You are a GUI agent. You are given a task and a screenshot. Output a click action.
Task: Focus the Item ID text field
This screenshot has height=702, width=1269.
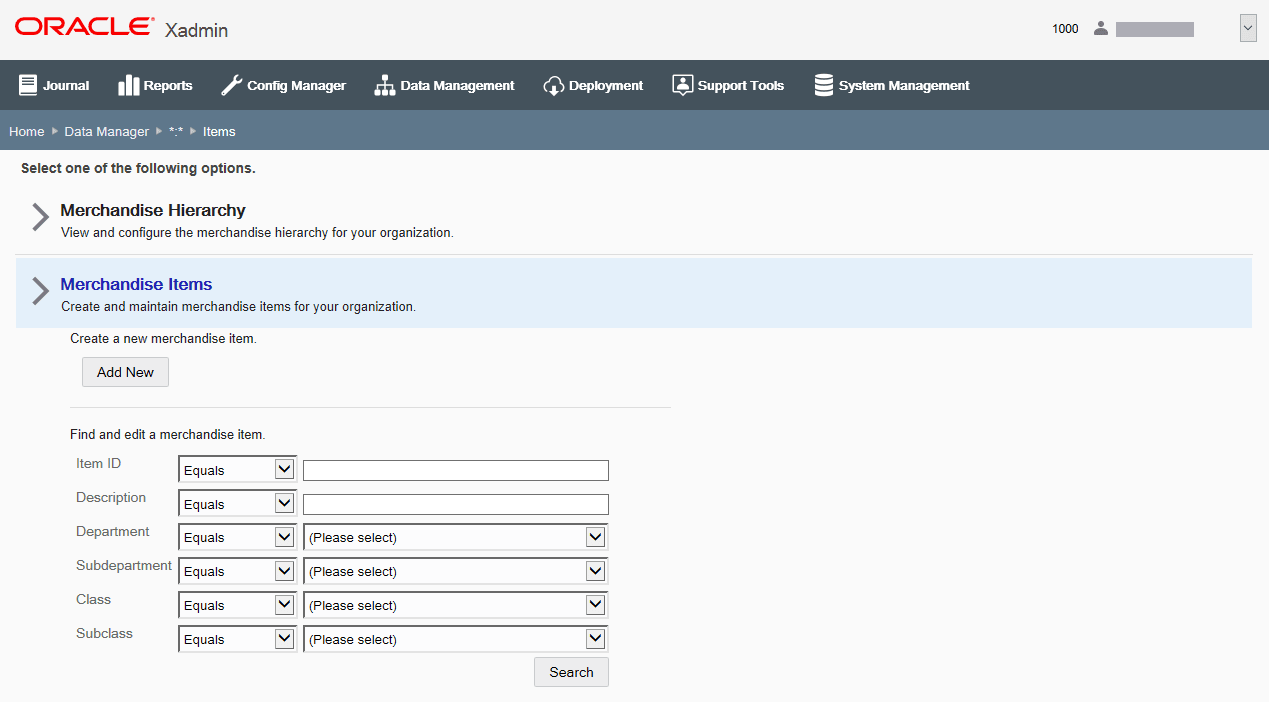click(x=456, y=470)
